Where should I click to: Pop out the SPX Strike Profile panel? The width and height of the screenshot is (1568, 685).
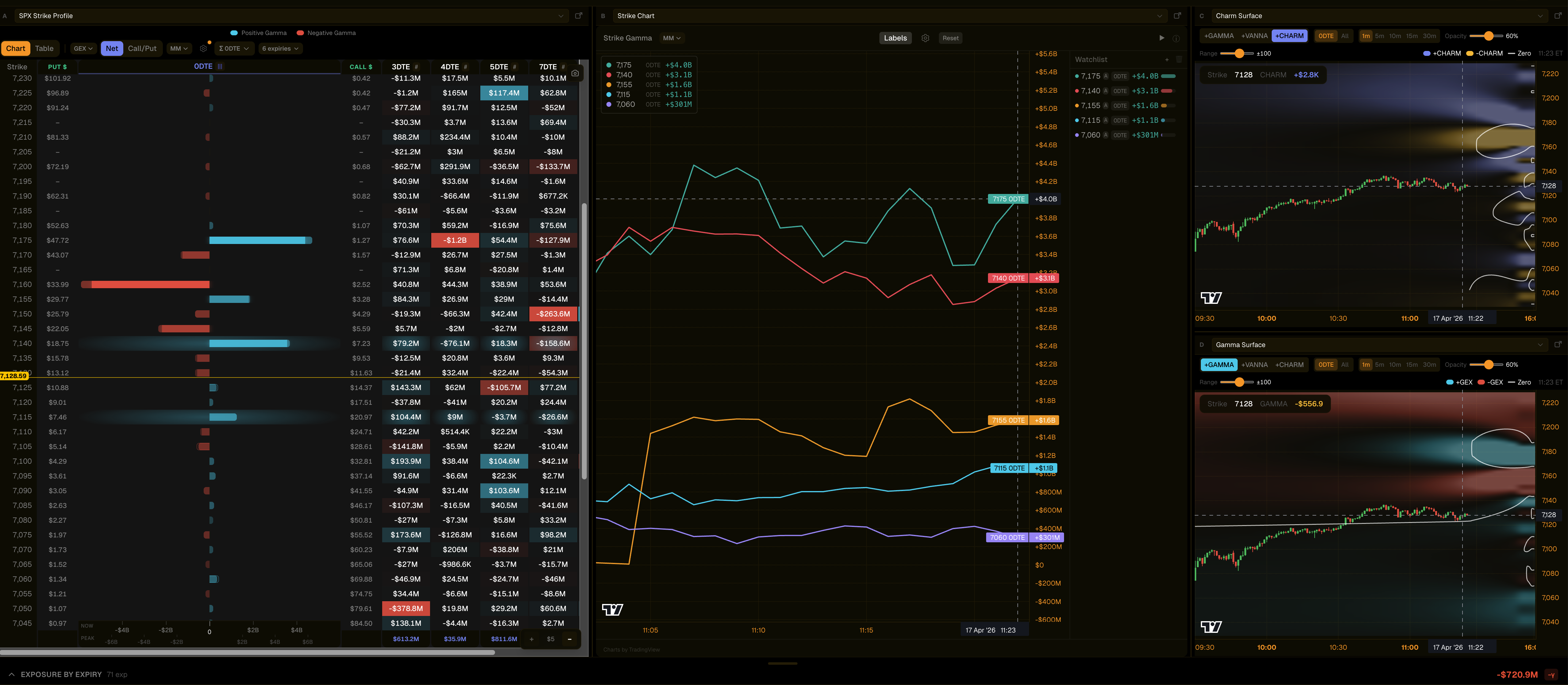tap(579, 16)
